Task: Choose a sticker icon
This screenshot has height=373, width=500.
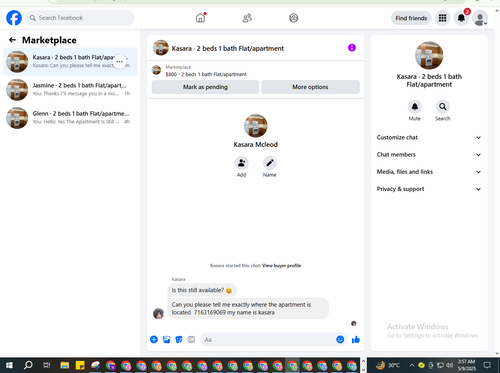Action: [179, 340]
